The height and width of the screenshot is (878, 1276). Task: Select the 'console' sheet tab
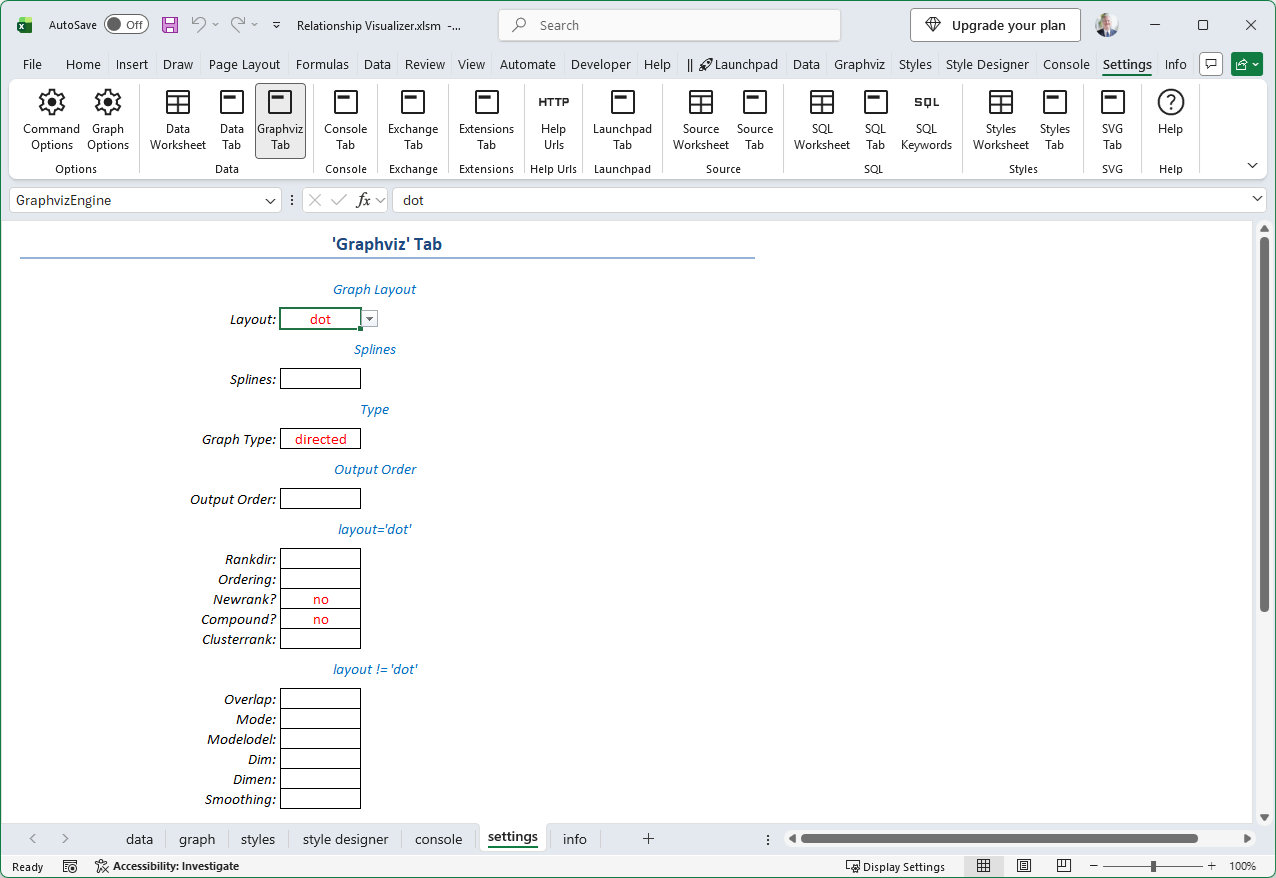point(438,839)
